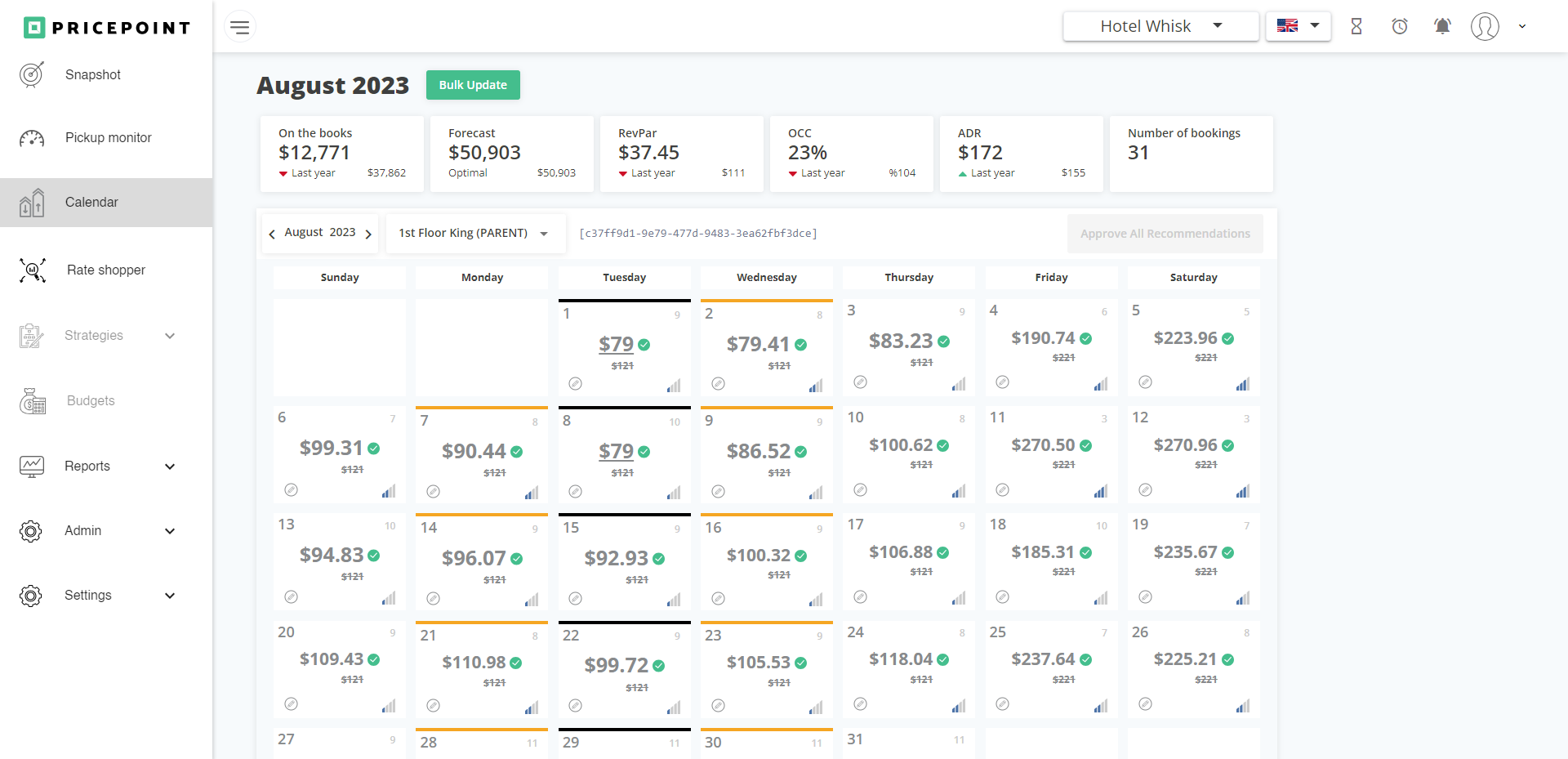Click the user profile avatar icon

point(1485,26)
